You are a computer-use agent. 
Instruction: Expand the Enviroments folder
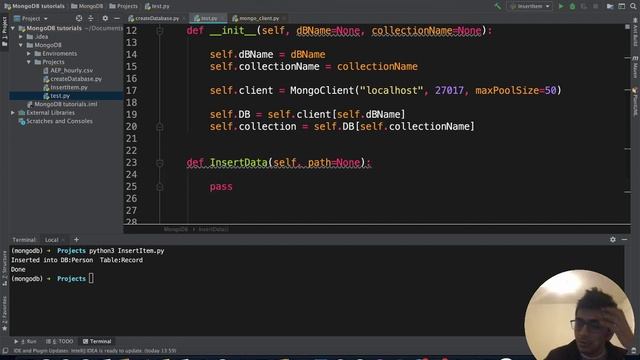click(x=29, y=53)
